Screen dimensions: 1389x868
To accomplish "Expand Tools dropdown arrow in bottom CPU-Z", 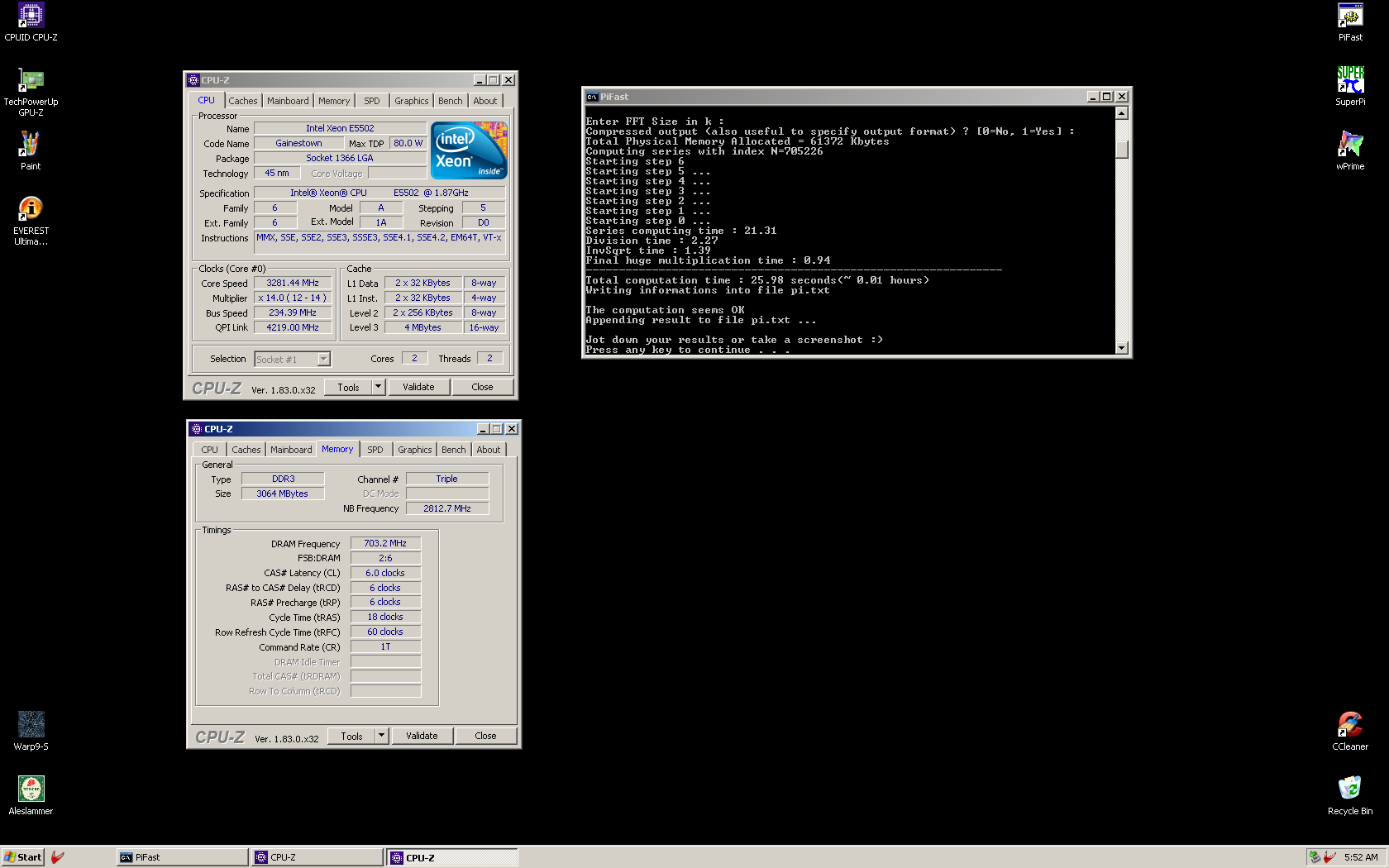I will click(382, 736).
